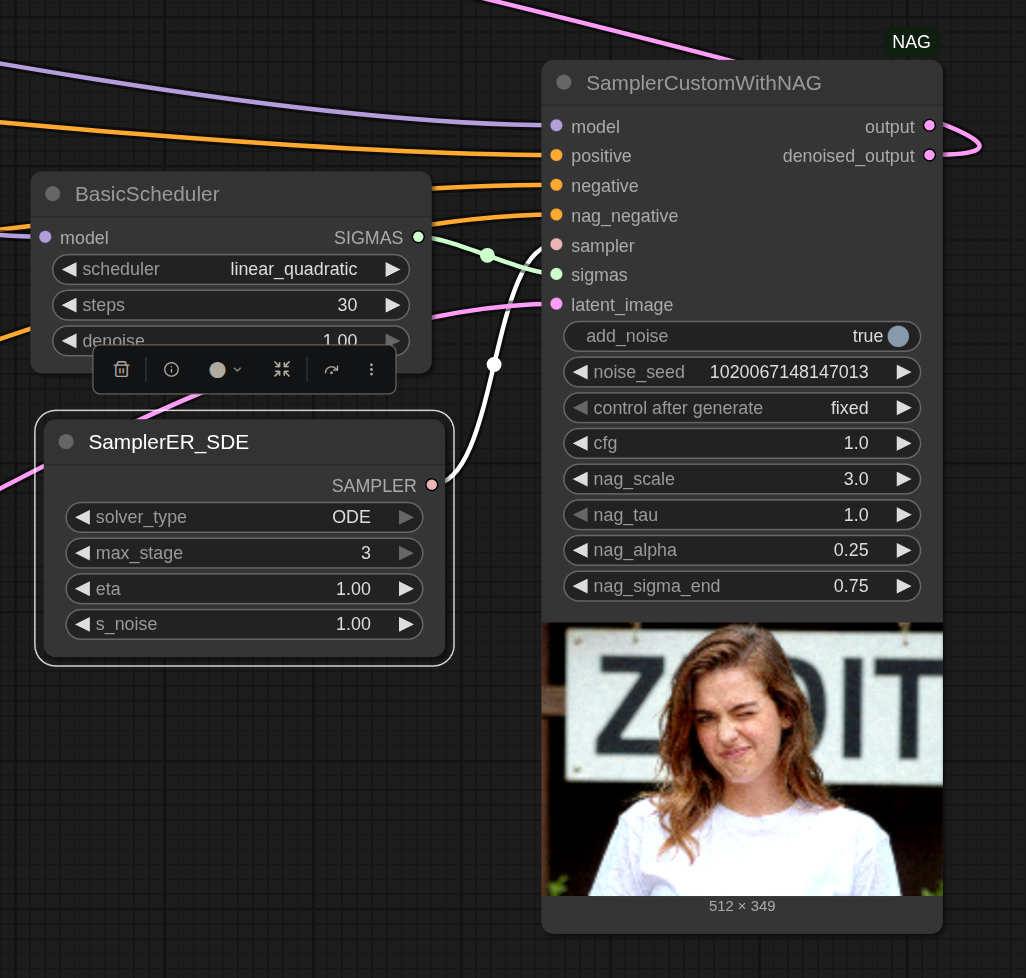Open node color picker dropdown in toolbar
This screenshot has width=1026, height=978.
(225, 370)
